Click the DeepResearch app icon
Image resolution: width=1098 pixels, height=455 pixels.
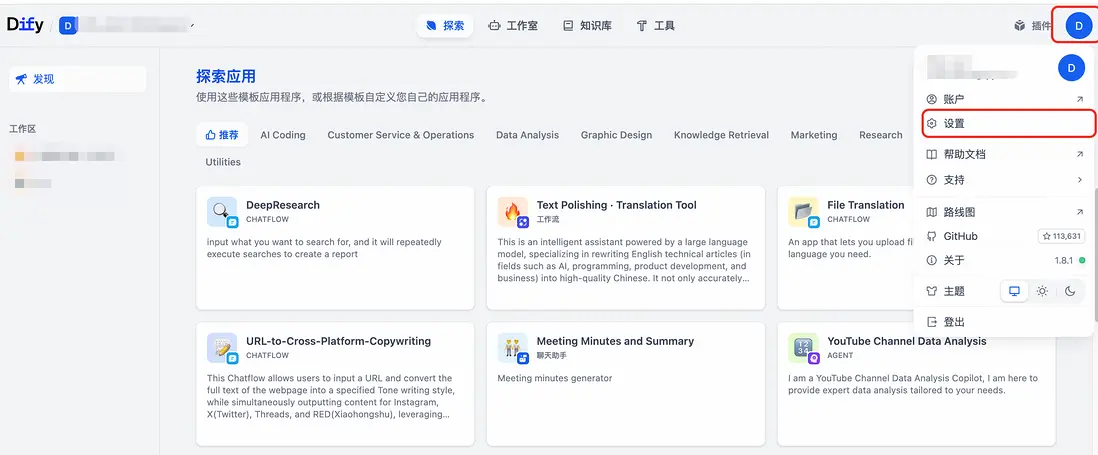[x=222, y=211]
